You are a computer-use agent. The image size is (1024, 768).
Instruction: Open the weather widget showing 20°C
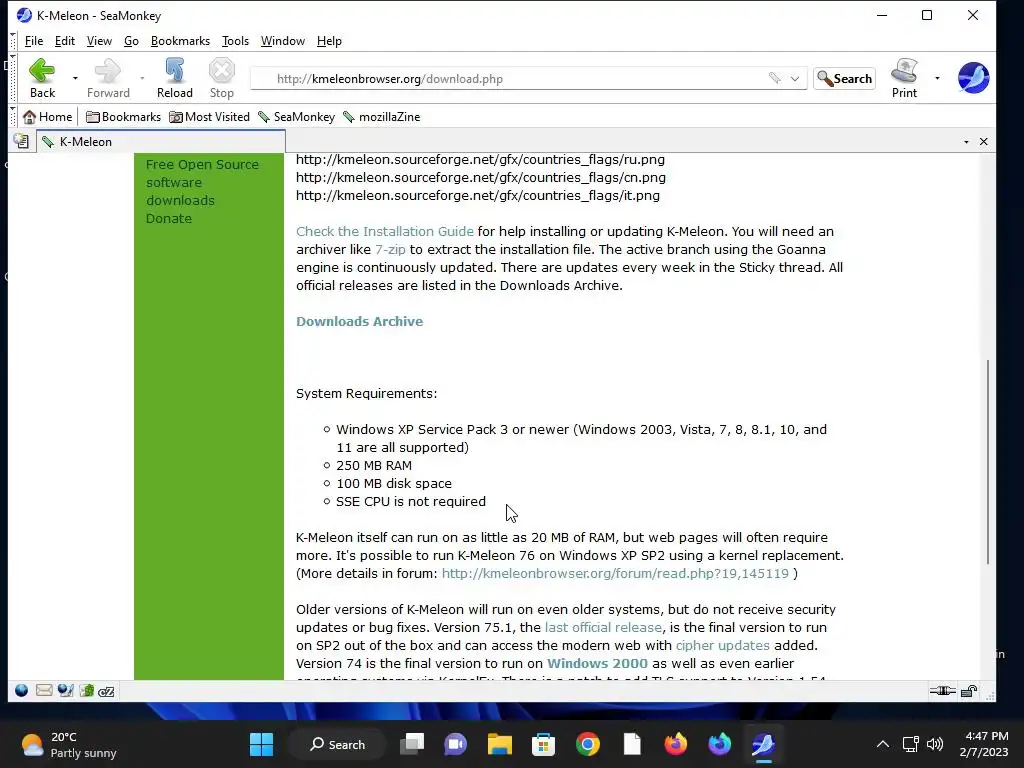(69, 744)
